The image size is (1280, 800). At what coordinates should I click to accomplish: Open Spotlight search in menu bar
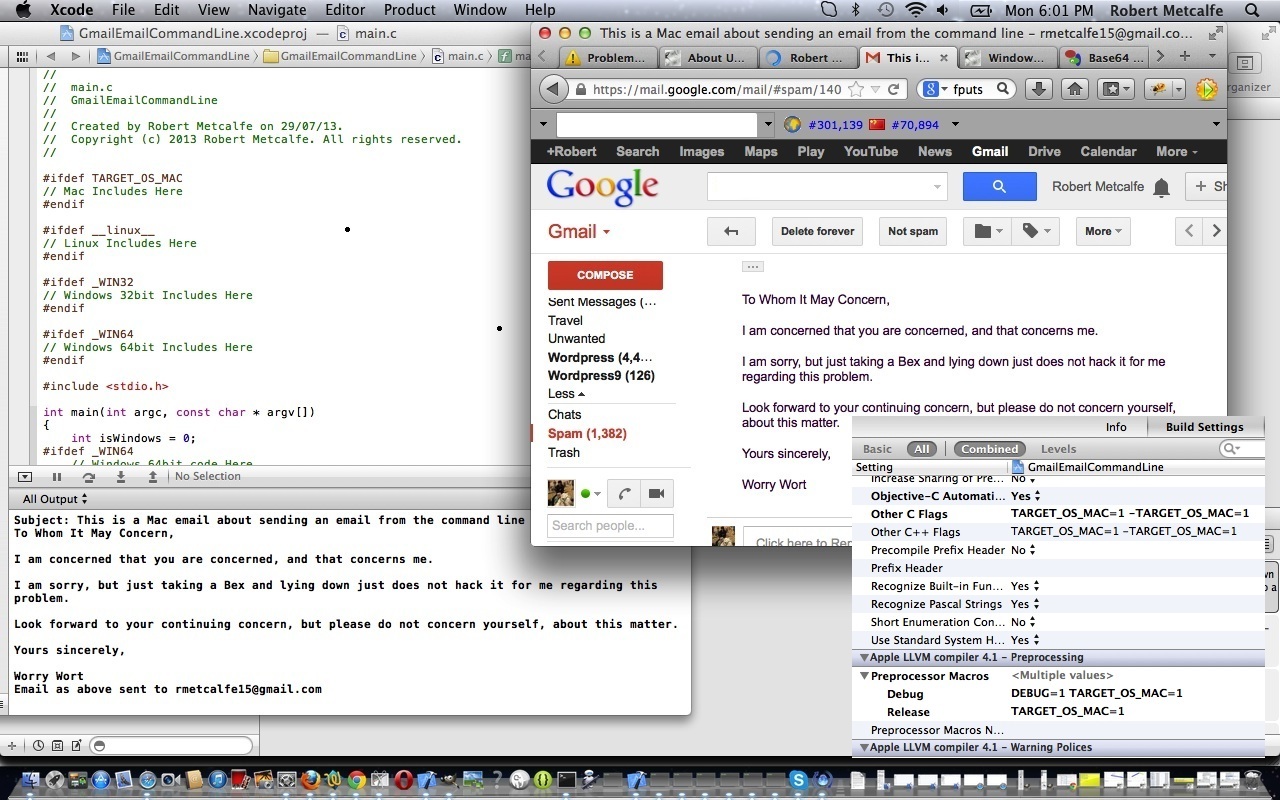pyautogui.click(x=1252, y=10)
